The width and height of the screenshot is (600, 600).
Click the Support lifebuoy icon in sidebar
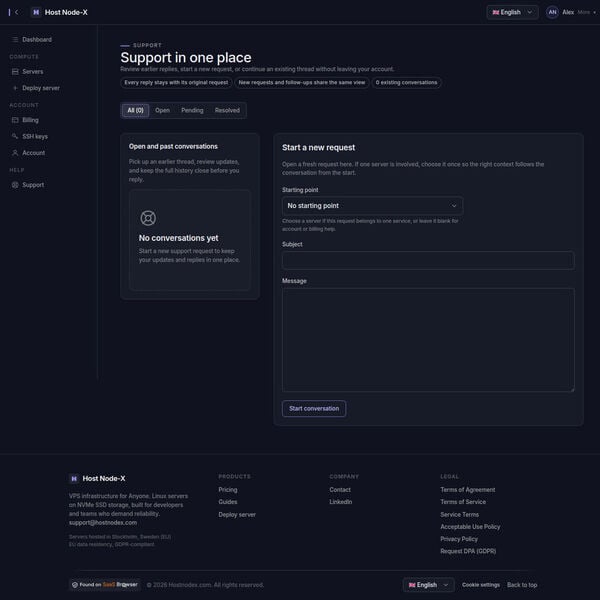tap(15, 185)
